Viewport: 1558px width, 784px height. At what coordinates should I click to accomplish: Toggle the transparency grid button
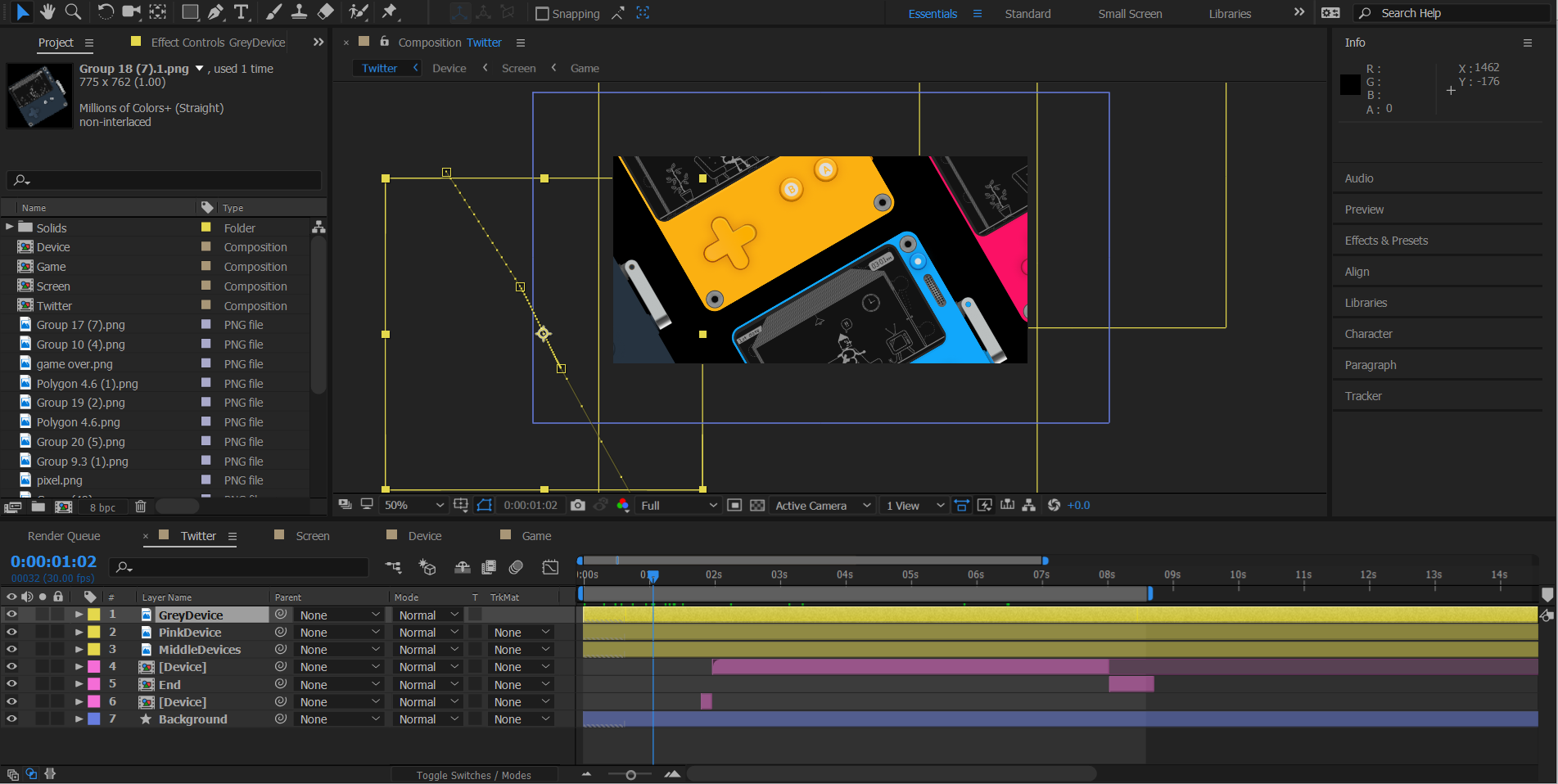[x=757, y=505]
